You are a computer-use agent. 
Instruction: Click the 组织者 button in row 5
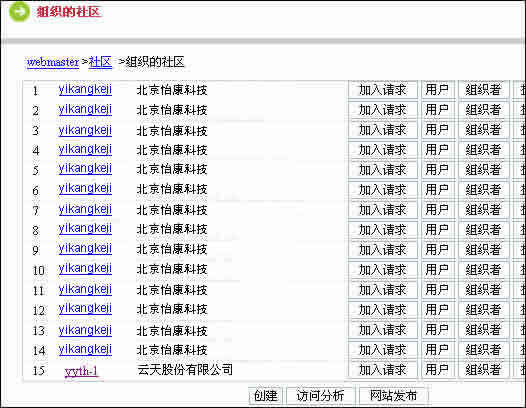483,169
